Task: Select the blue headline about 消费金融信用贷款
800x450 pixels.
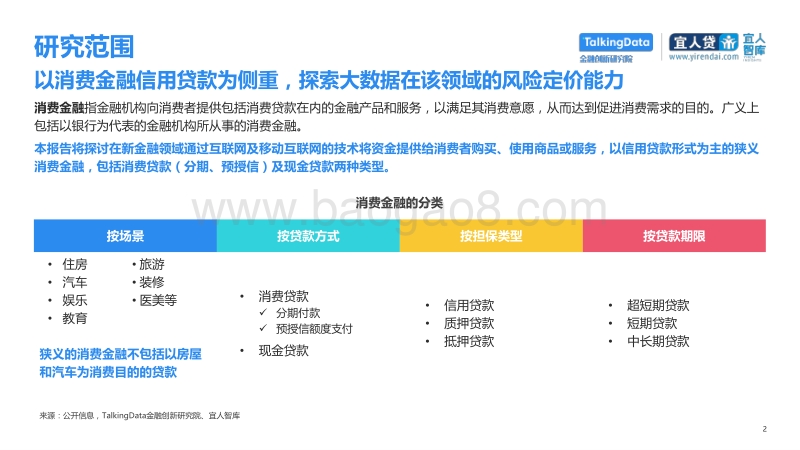Action: pyautogui.click(x=329, y=81)
